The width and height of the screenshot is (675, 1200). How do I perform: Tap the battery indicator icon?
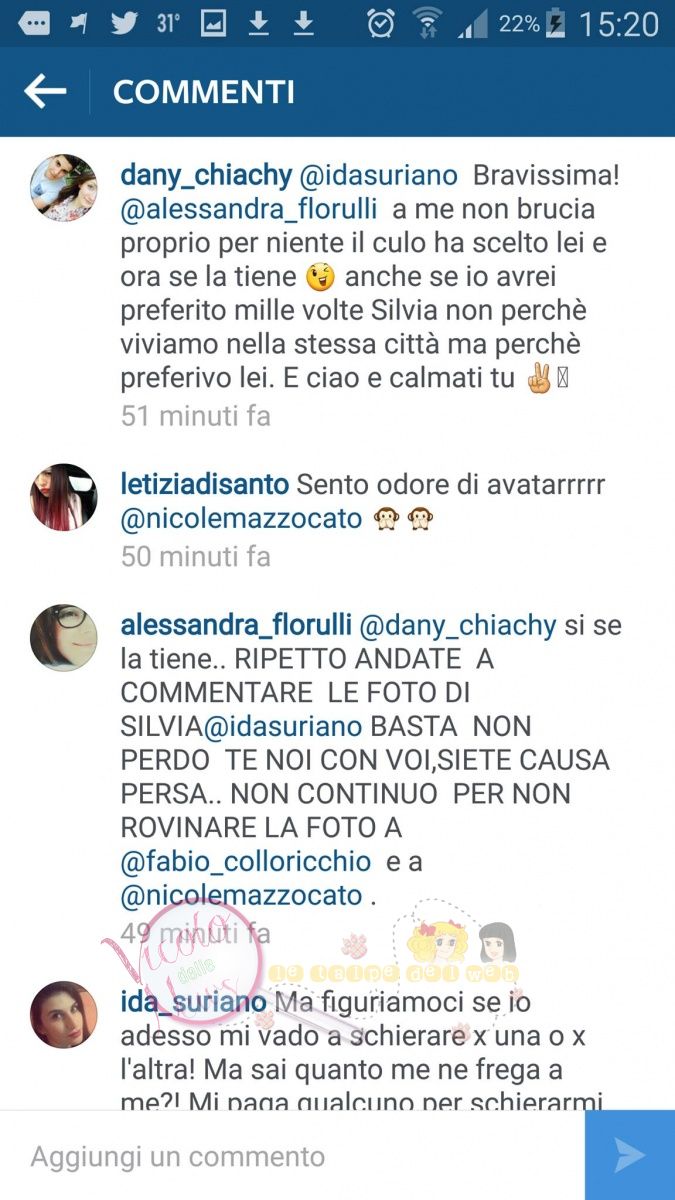557,24
